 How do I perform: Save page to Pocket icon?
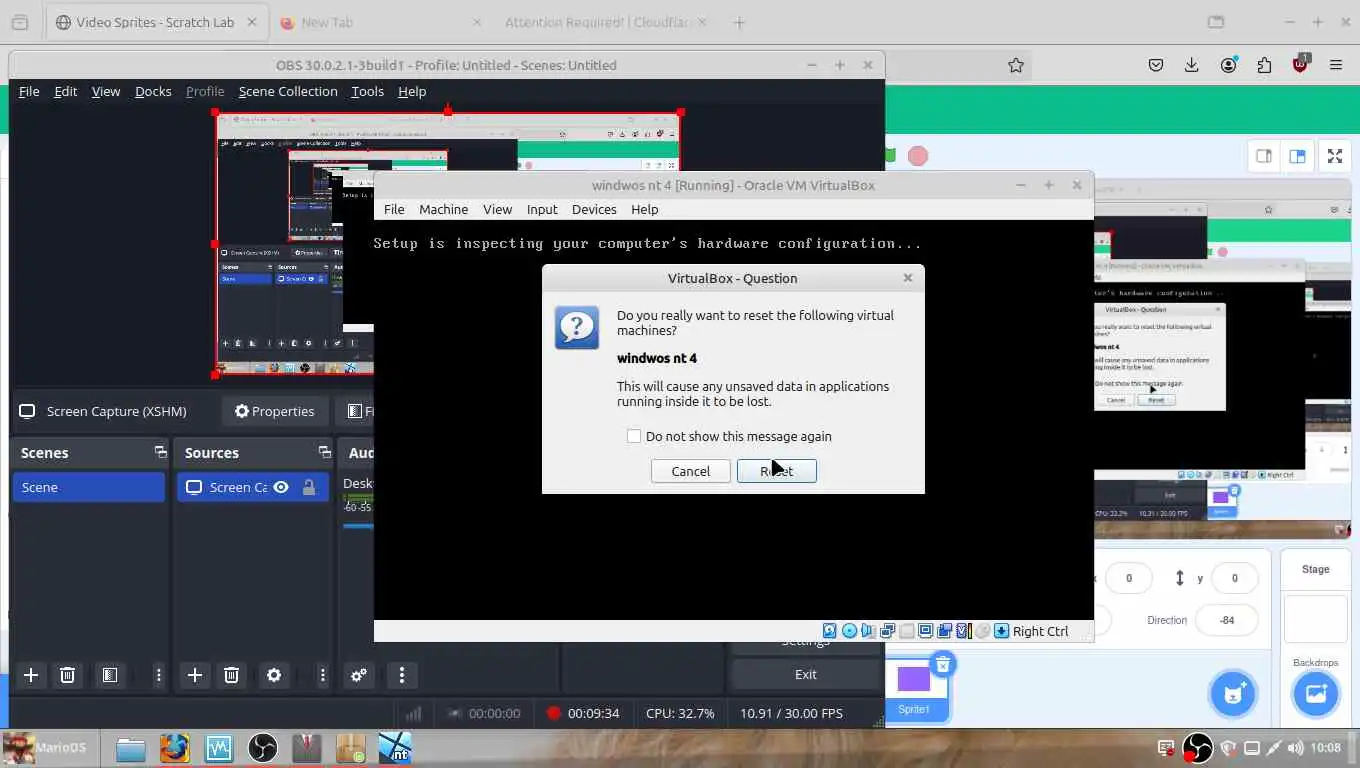pyautogui.click(x=1155, y=65)
